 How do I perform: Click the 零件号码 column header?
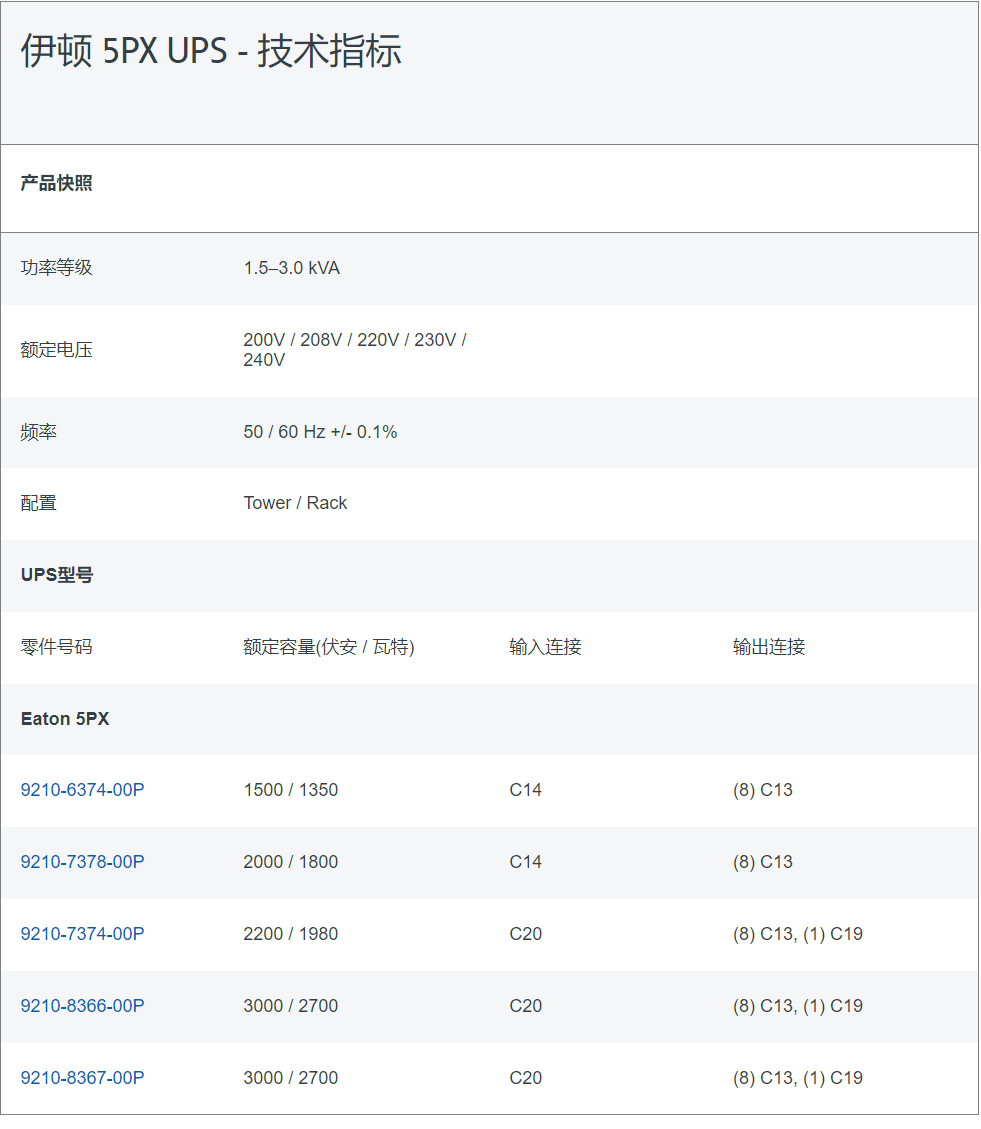click(56, 647)
